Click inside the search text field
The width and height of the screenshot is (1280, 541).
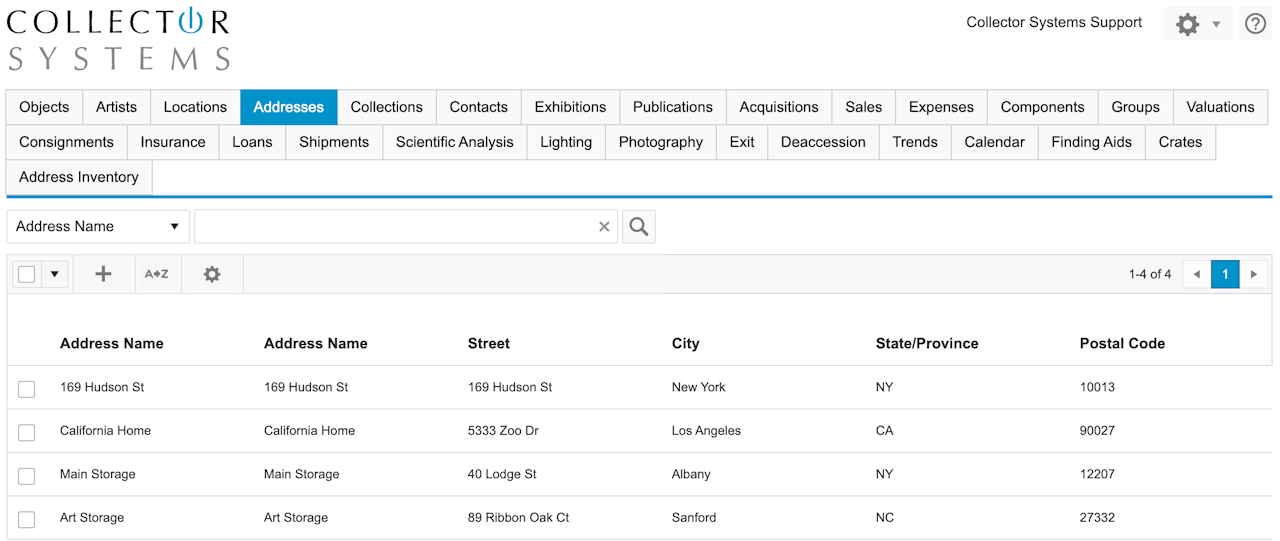(395, 227)
